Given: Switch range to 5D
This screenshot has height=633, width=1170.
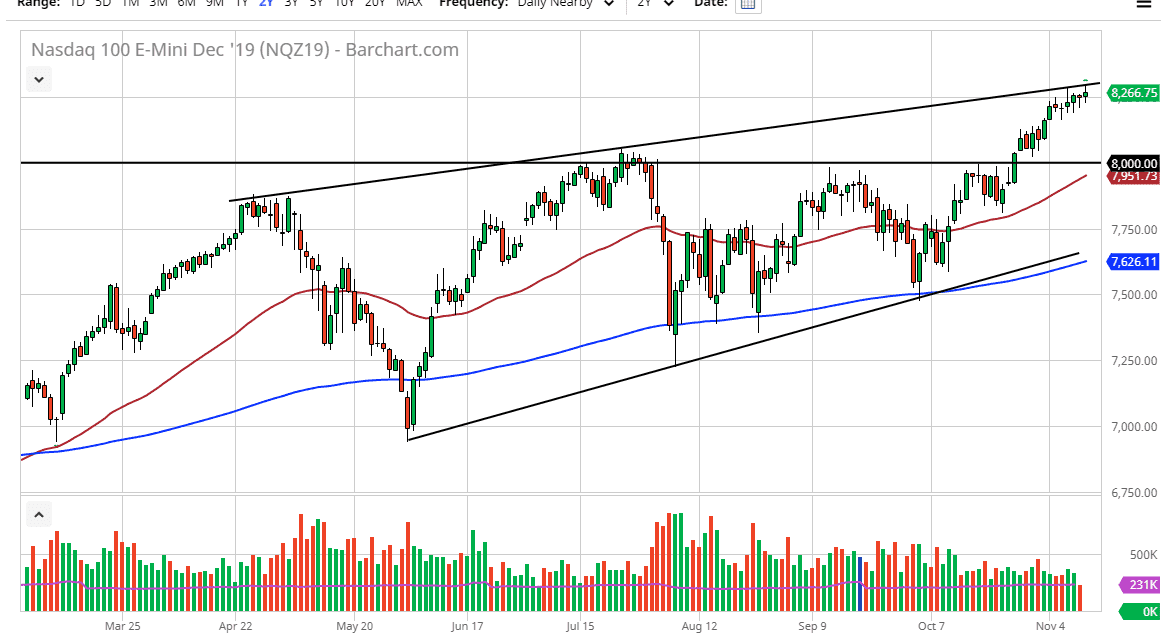Looking at the screenshot, I should [103, 4].
